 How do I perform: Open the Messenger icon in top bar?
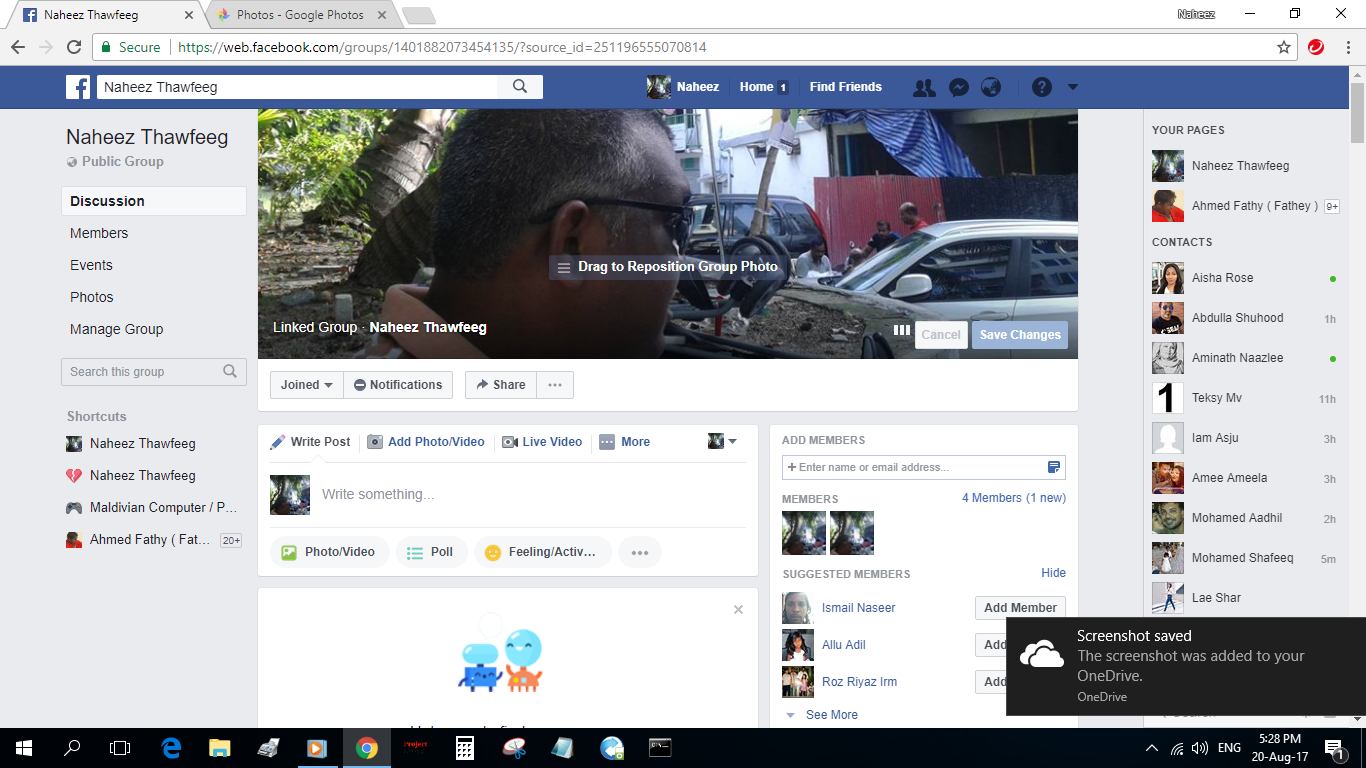tap(958, 87)
